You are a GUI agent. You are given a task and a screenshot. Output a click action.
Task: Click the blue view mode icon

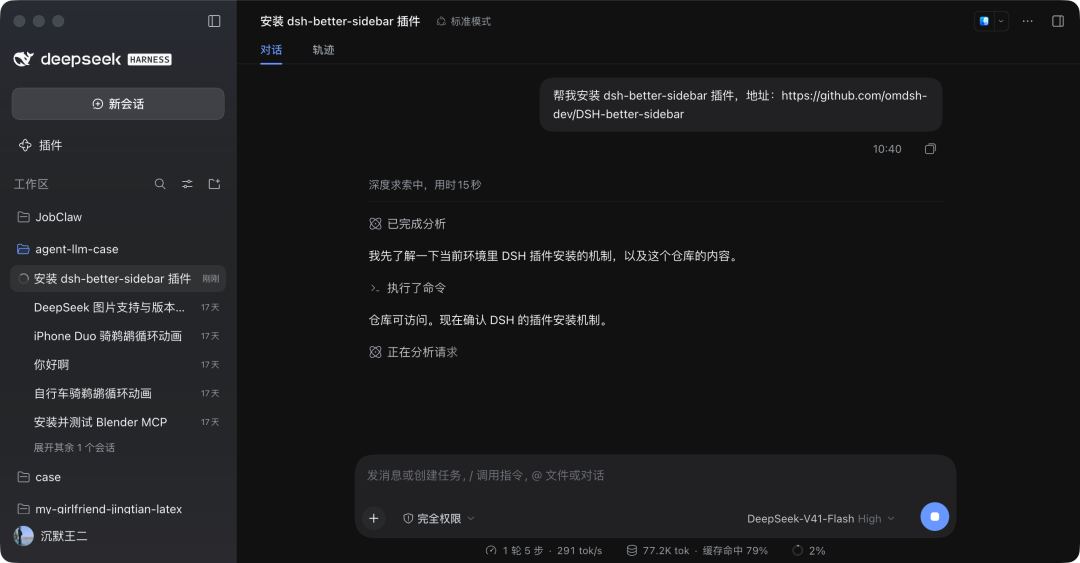(984, 21)
